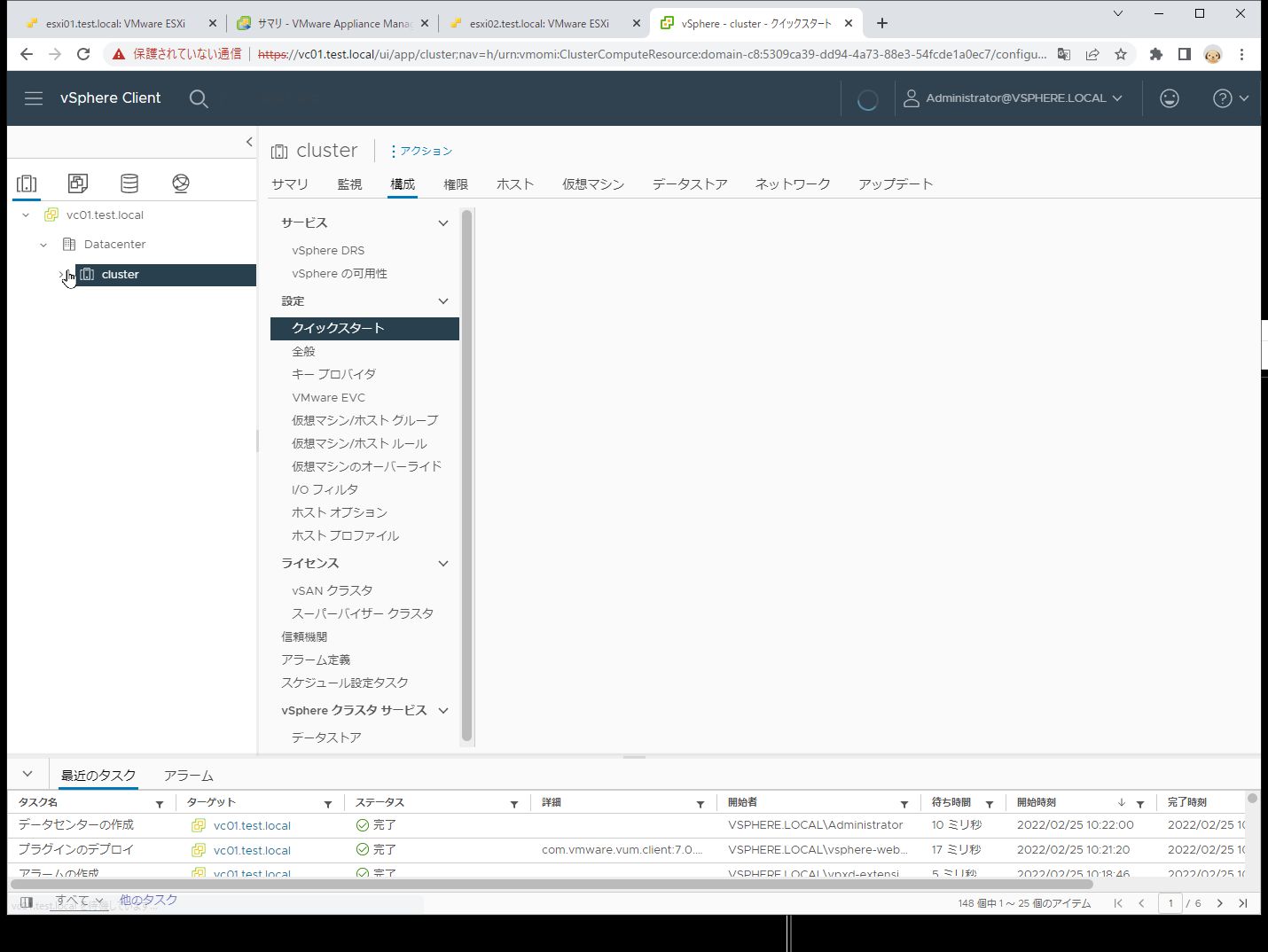Switch to the 権限 tab
Image resolution: width=1268 pixels, height=952 pixels.
[456, 184]
